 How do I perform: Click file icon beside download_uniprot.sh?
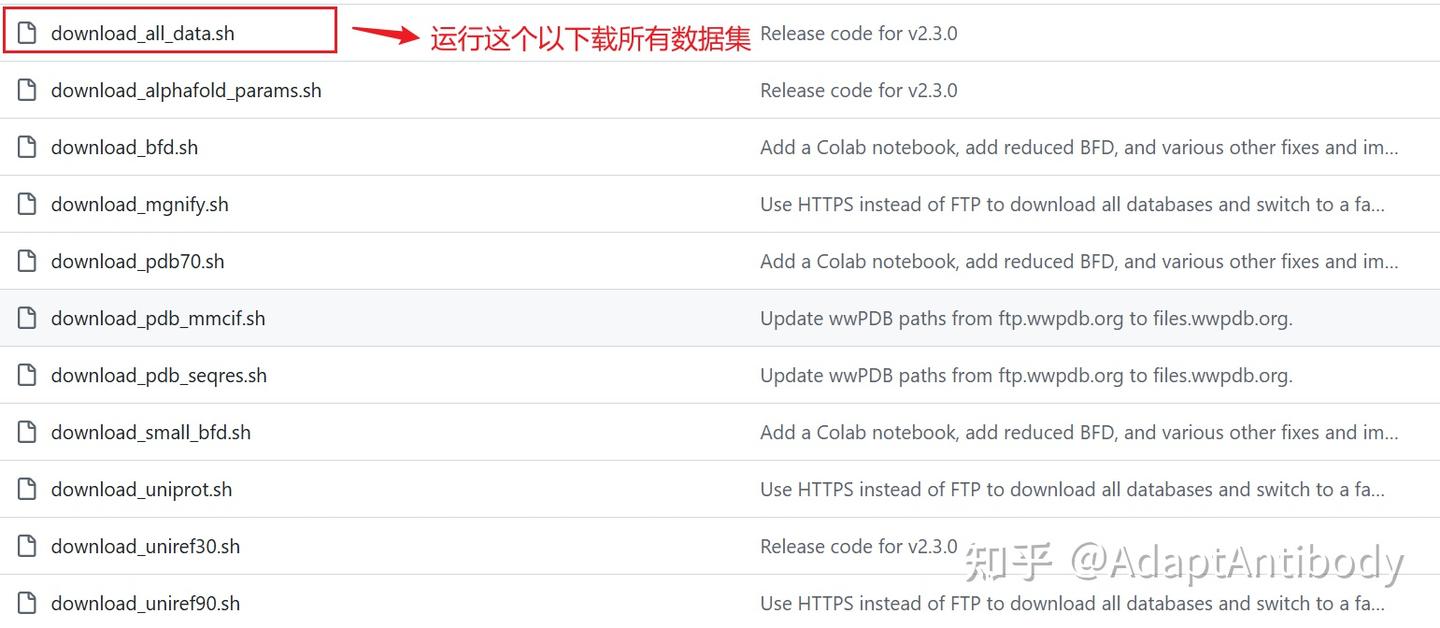(27, 489)
